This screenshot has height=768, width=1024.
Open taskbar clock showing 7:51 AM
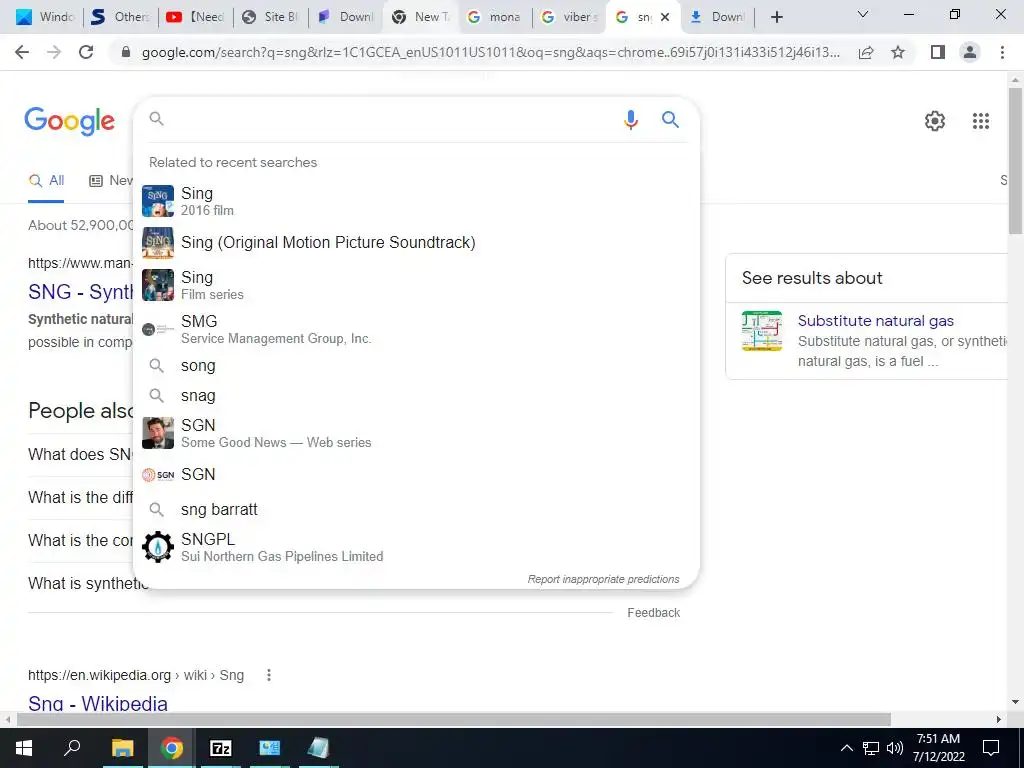(x=938, y=748)
